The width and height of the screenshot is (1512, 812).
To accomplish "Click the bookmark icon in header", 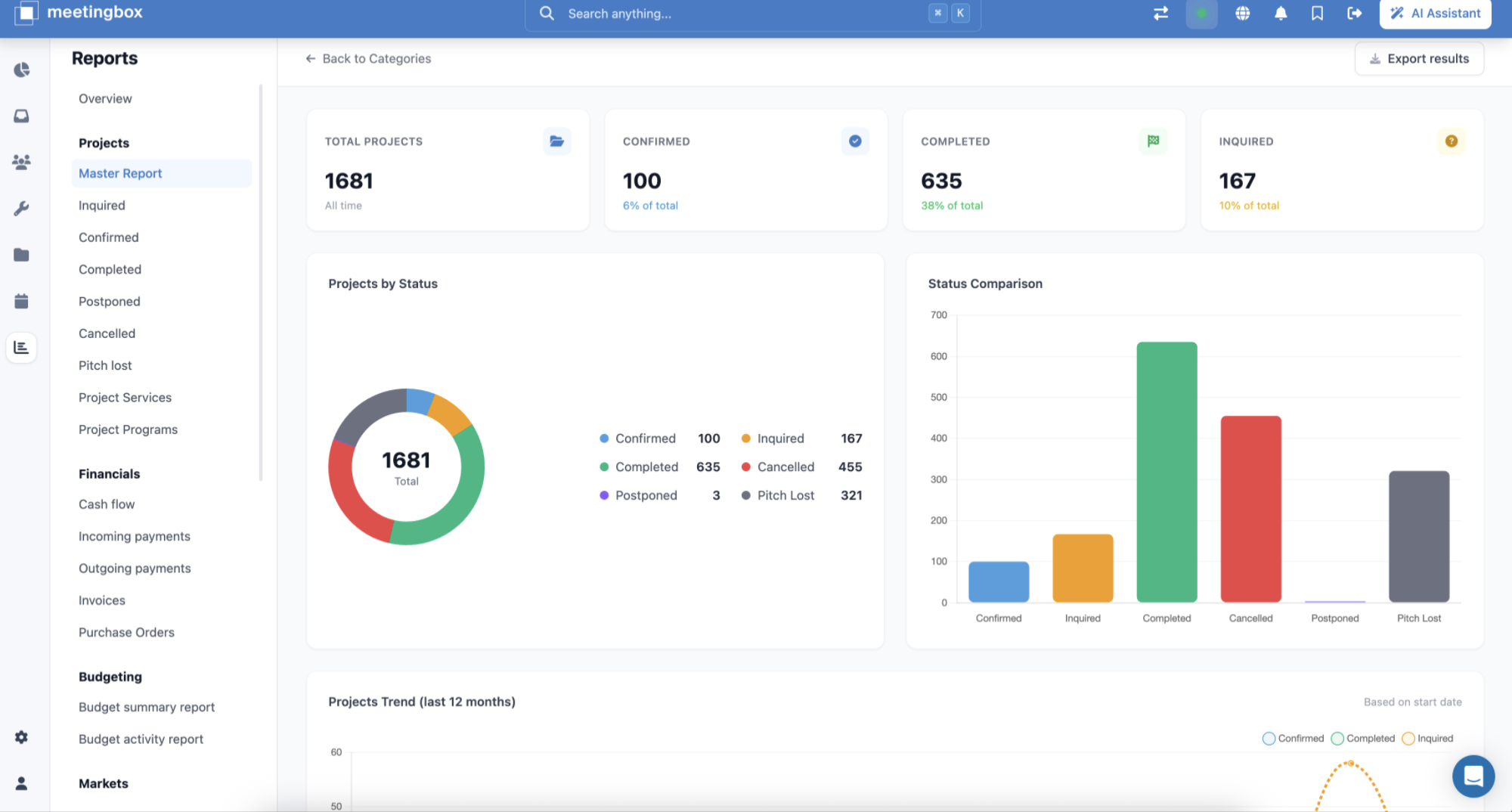I will pyautogui.click(x=1317, y=14).
